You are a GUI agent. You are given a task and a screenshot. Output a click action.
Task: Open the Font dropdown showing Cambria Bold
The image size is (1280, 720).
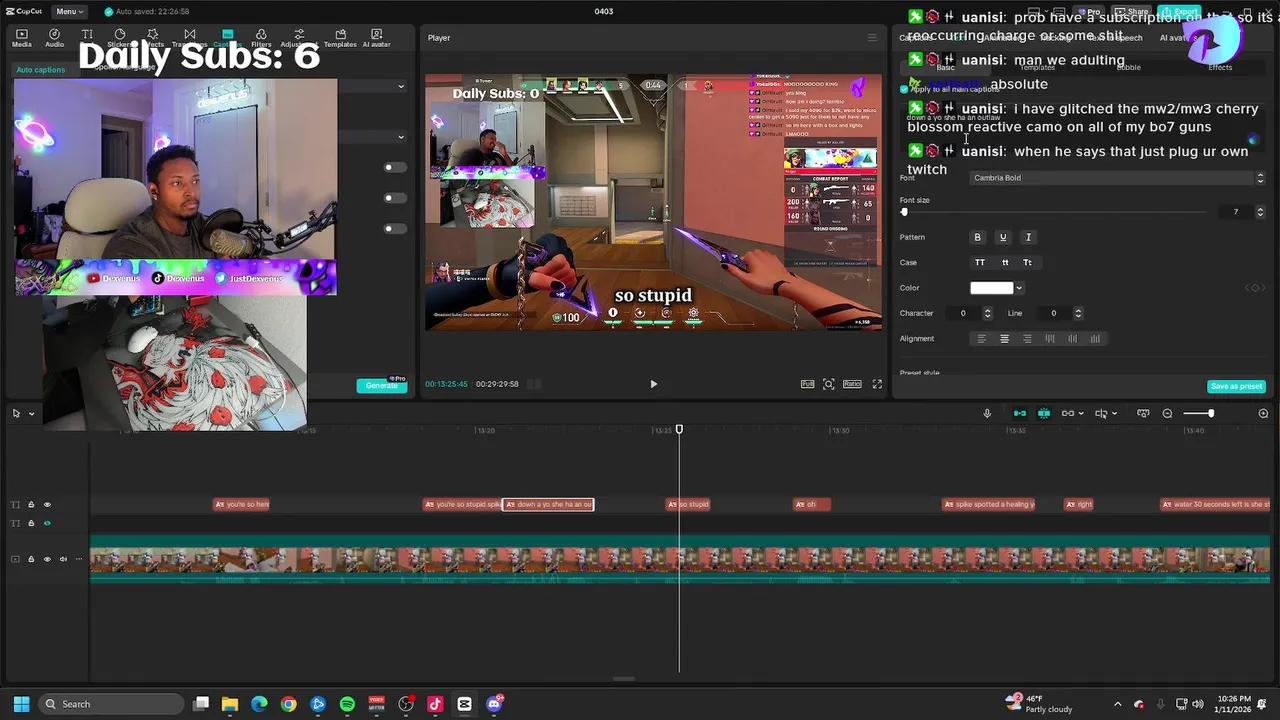coord(1118,178)
